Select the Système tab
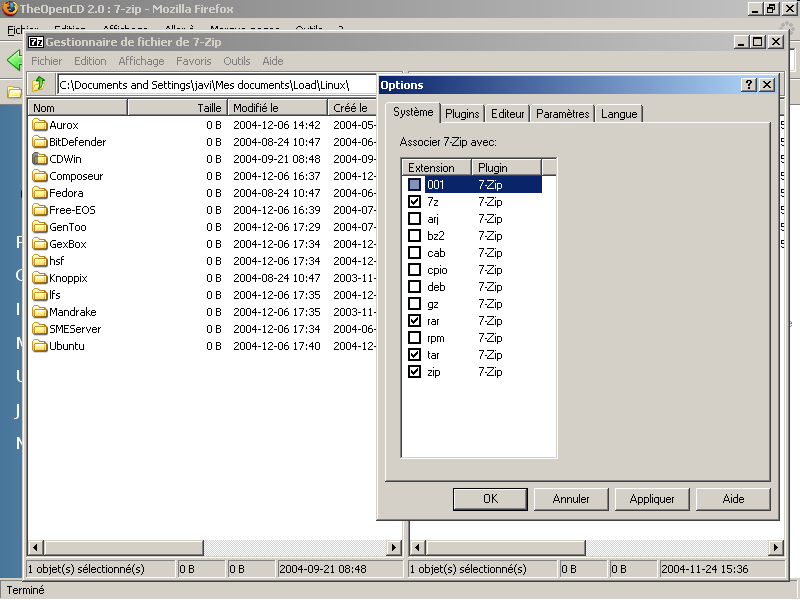Image resolution: width=800 pixels, height=600 pixels. 413,112
